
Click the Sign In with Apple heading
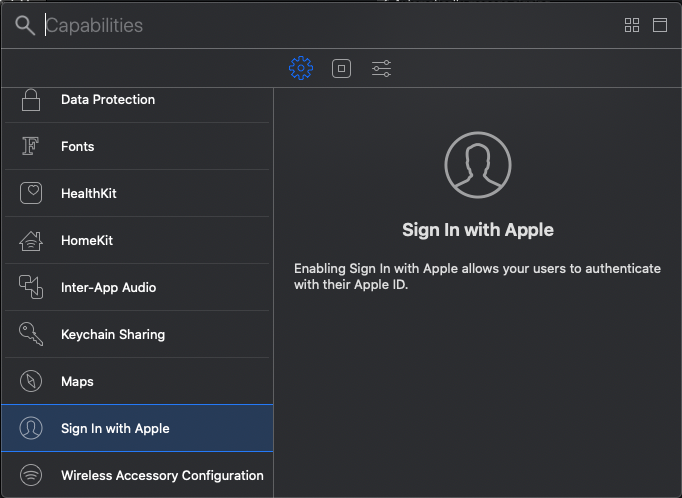pyautogui.click(x=477, y=230)
